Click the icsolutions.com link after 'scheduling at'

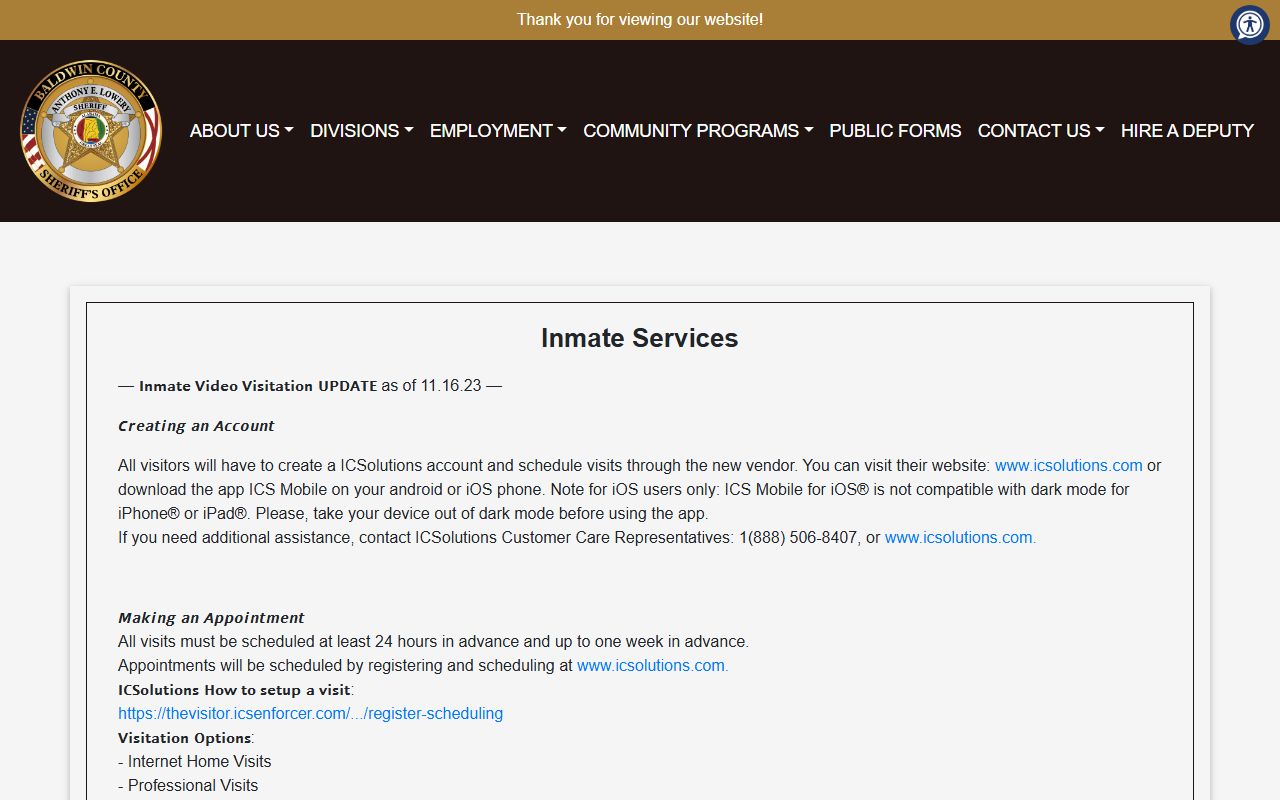(652, 666)
